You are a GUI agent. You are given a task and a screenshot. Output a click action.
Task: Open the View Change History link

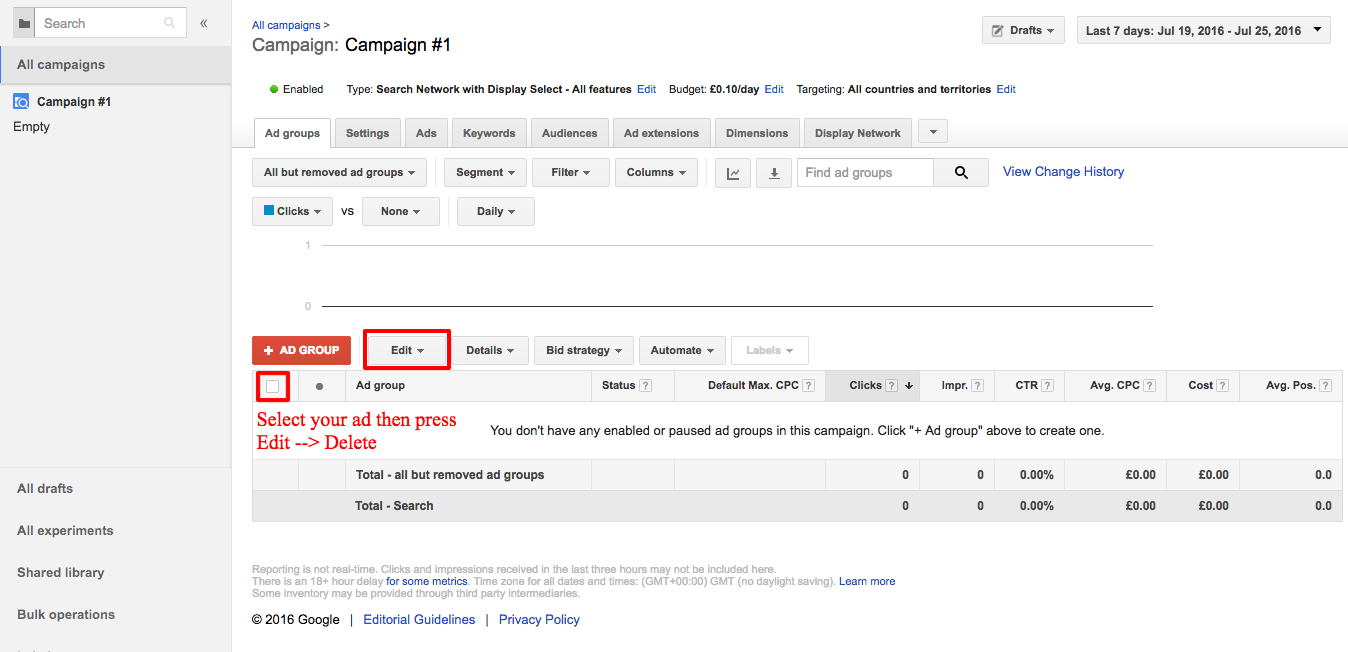click(1063, 172)
